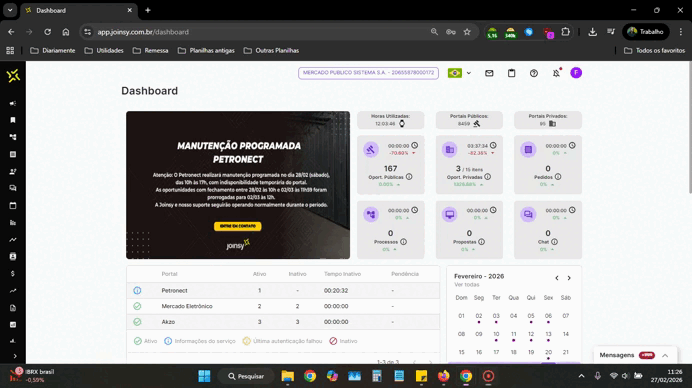Go to next month in calendar
This screenshot has height=388, width=692.
pos(569,278)
